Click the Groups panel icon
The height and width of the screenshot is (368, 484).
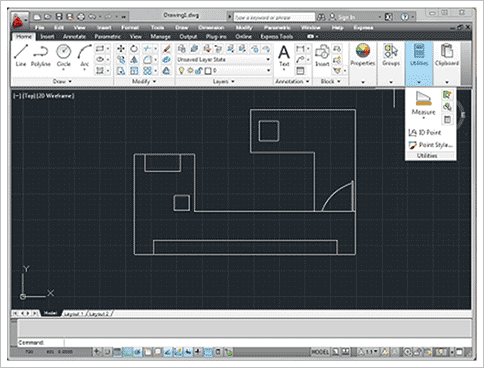click(391, 55)
